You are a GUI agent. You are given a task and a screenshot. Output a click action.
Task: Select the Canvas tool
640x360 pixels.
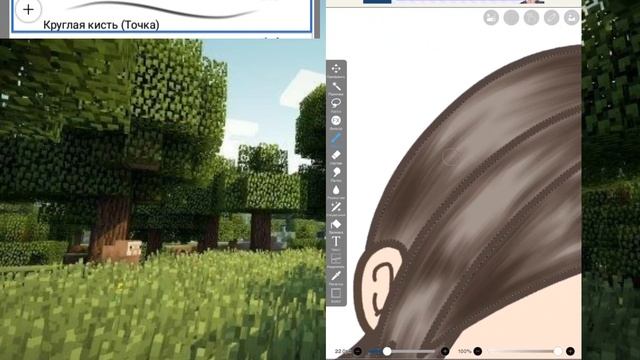coord(336,293)
